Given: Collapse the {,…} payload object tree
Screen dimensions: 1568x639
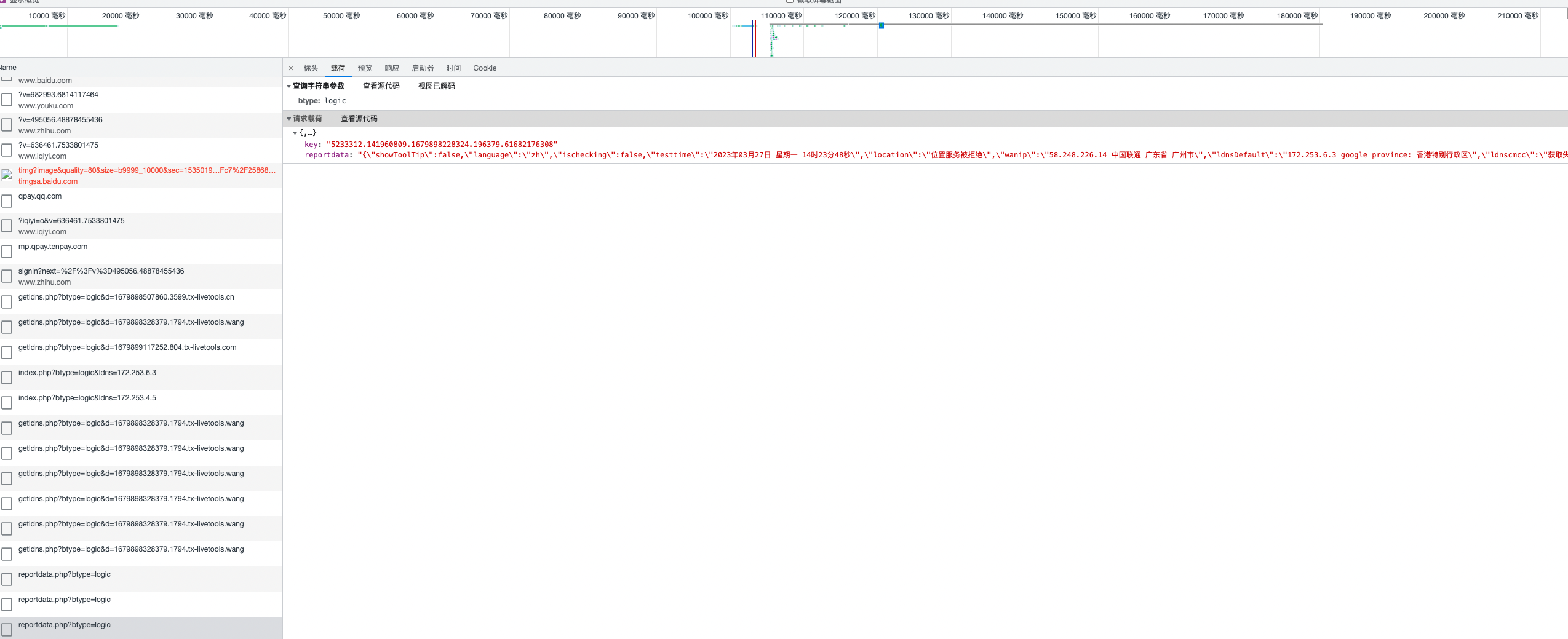Looking at the screenshot, I should click(x=295, y=133).
